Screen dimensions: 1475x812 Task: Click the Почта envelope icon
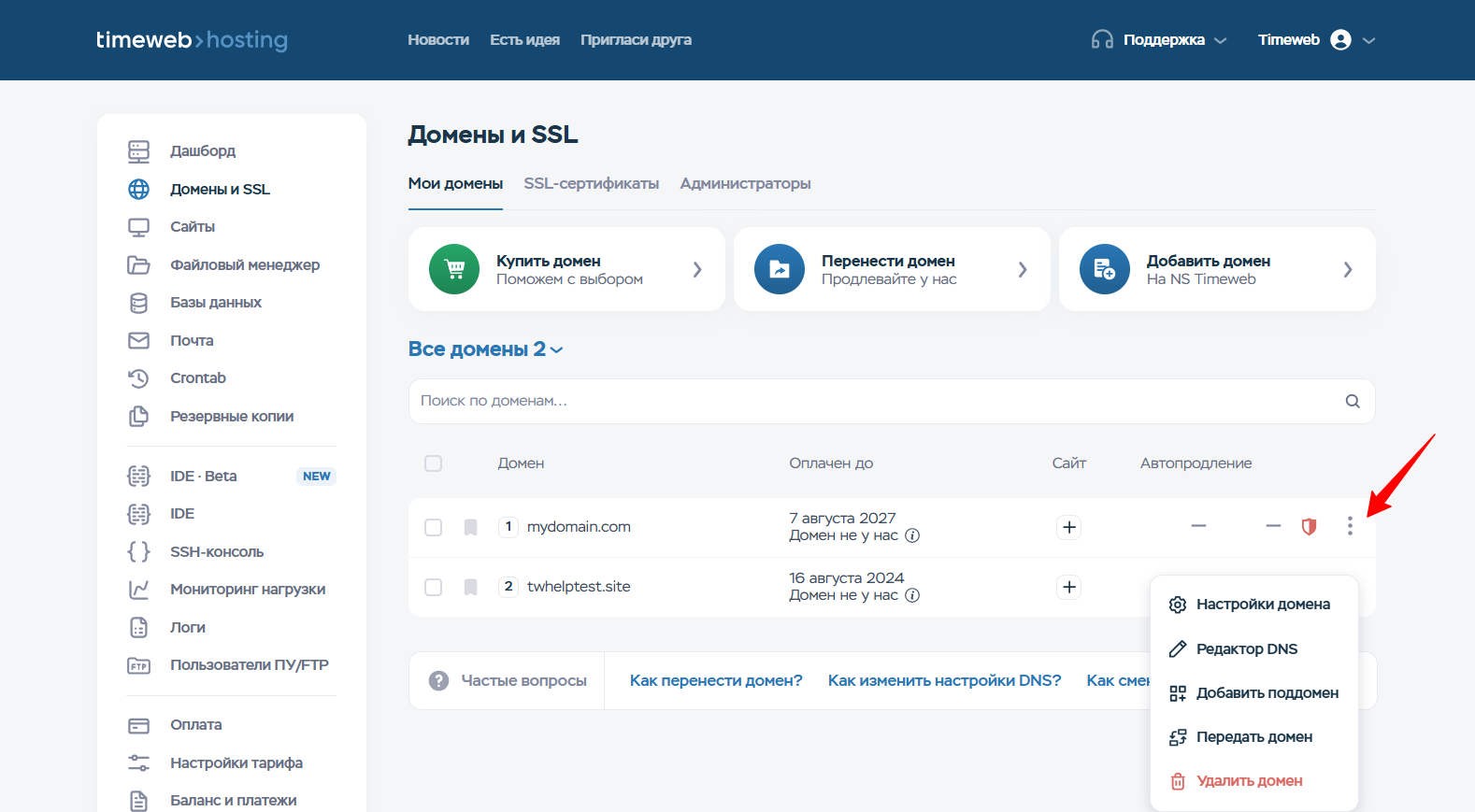(x=138, y=341)
